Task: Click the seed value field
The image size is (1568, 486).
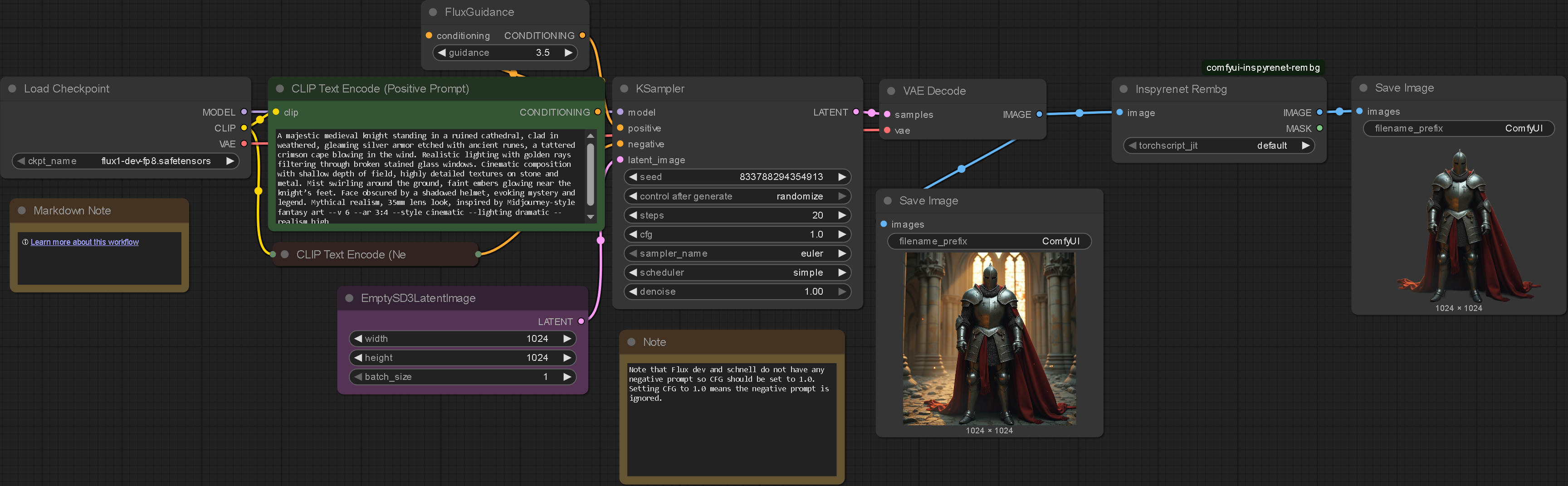Action: pos(738,177)
